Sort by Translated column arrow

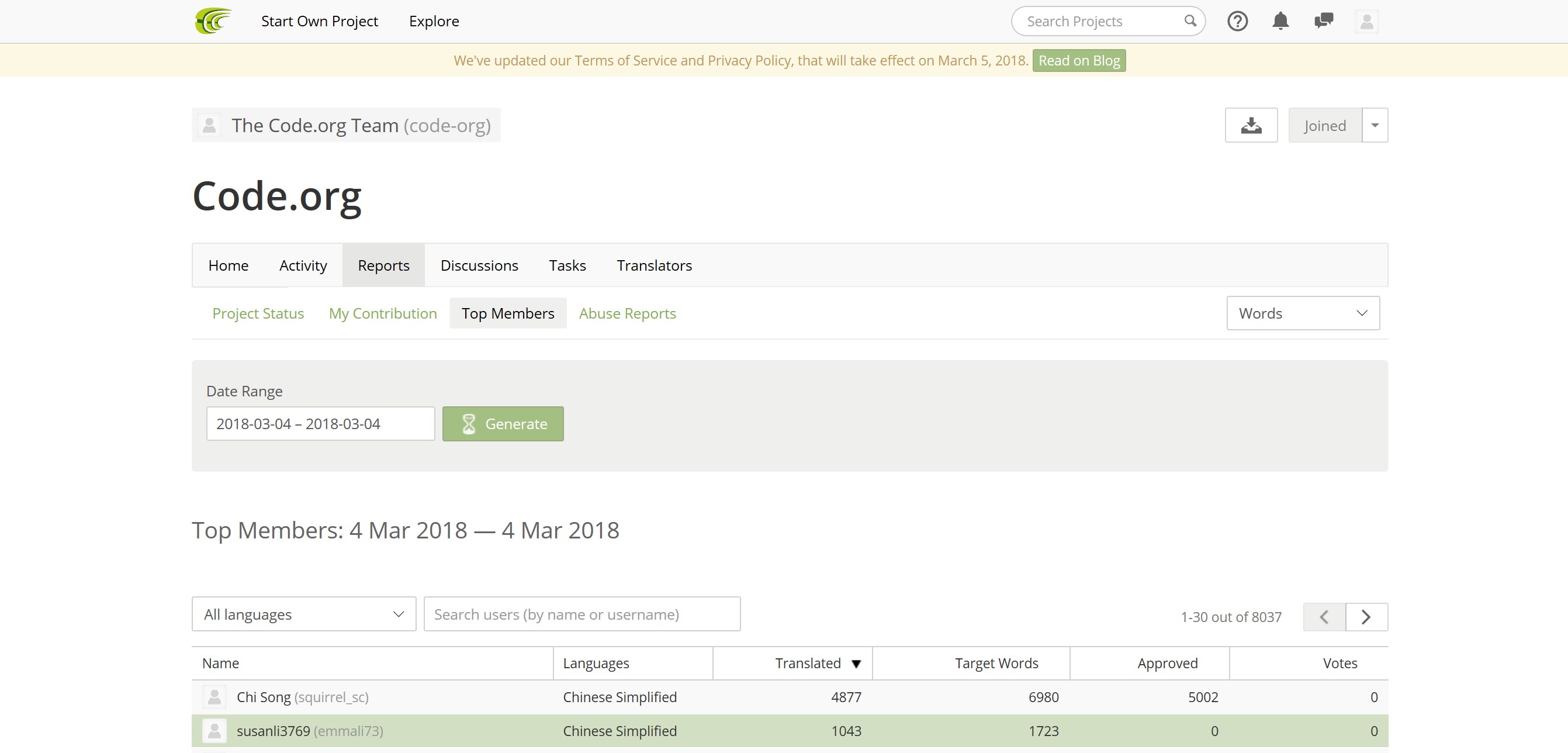tap(856, 663)
